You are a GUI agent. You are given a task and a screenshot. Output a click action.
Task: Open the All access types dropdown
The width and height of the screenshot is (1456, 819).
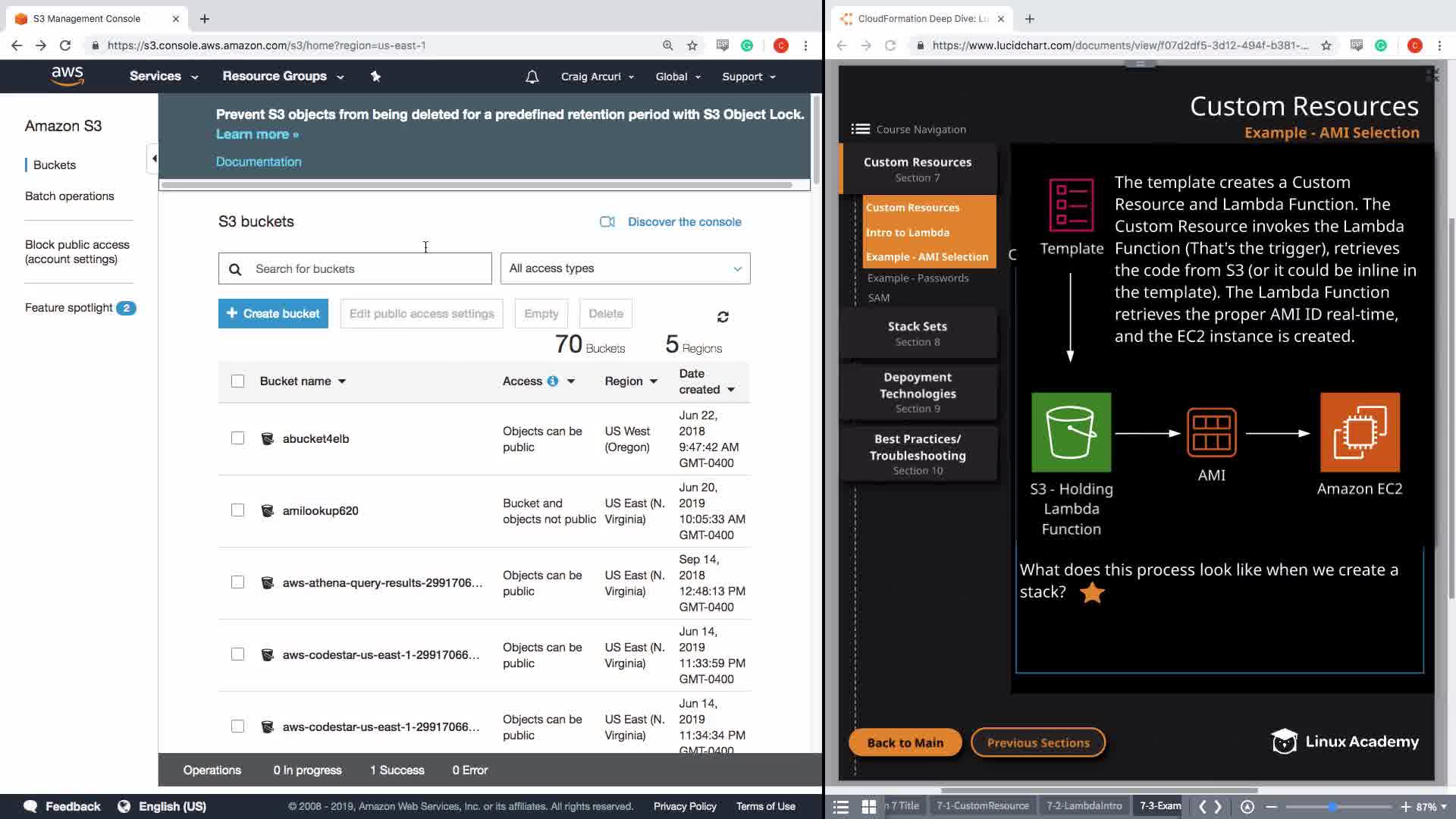[625, 268]
